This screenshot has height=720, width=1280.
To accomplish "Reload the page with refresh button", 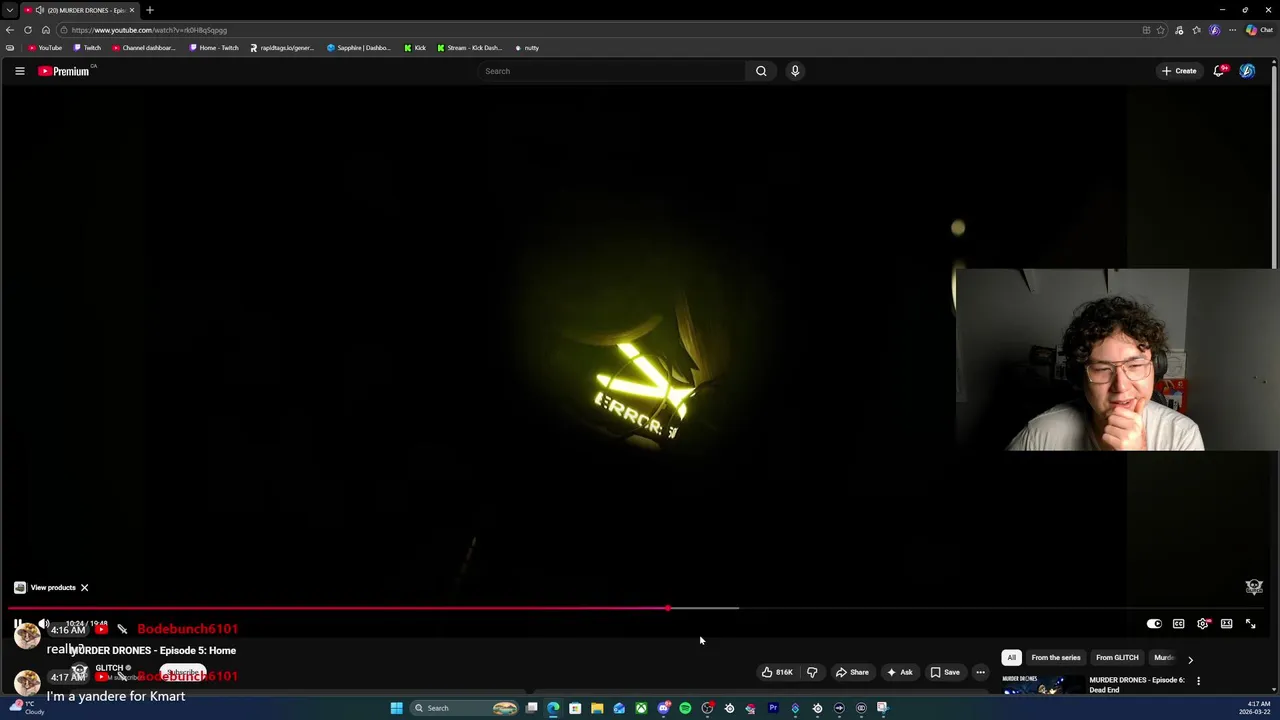I will point(28,30).
